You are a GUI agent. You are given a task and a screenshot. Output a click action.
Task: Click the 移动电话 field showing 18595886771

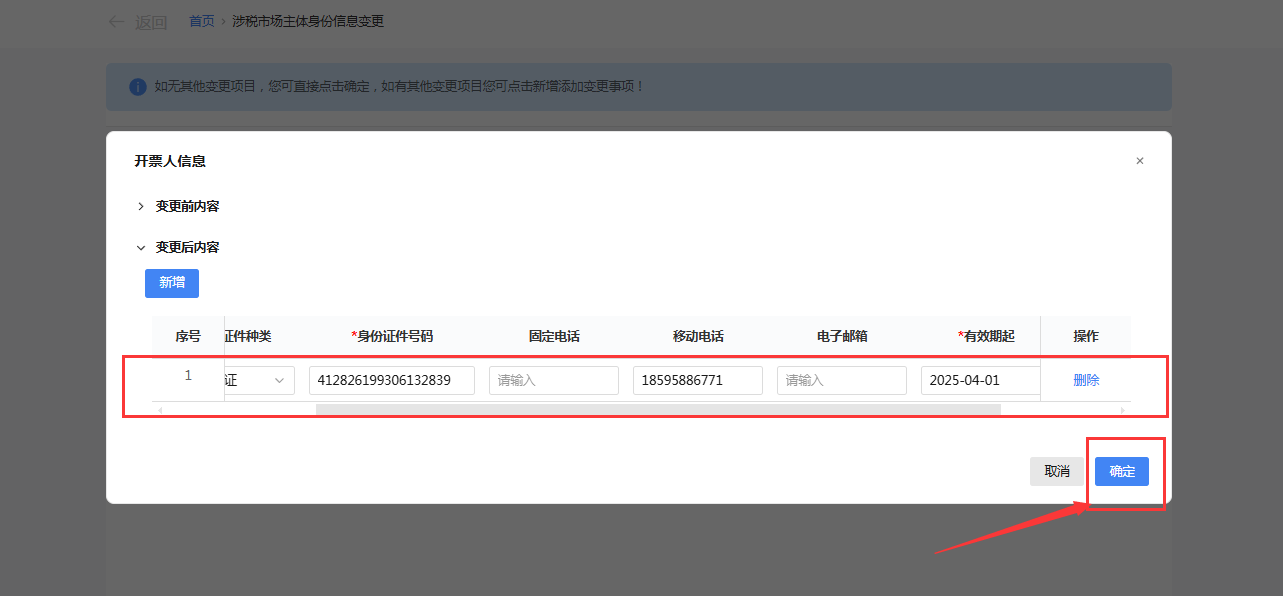pyautogui.click(x=698, y=380)
